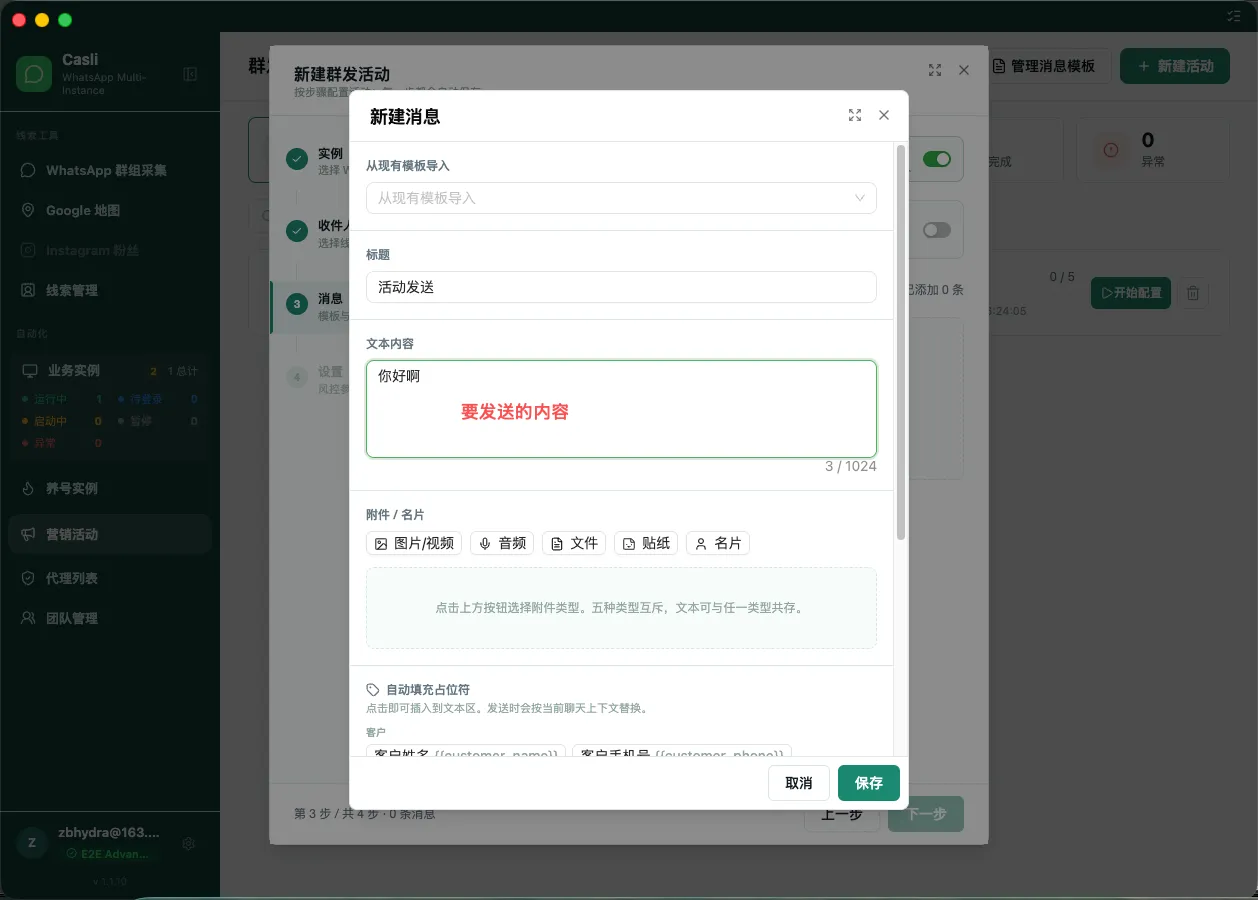Click the E2E Advan... plan badge
The height and width of the screenshot is (900, 1258).
click(x=108, y=854)
